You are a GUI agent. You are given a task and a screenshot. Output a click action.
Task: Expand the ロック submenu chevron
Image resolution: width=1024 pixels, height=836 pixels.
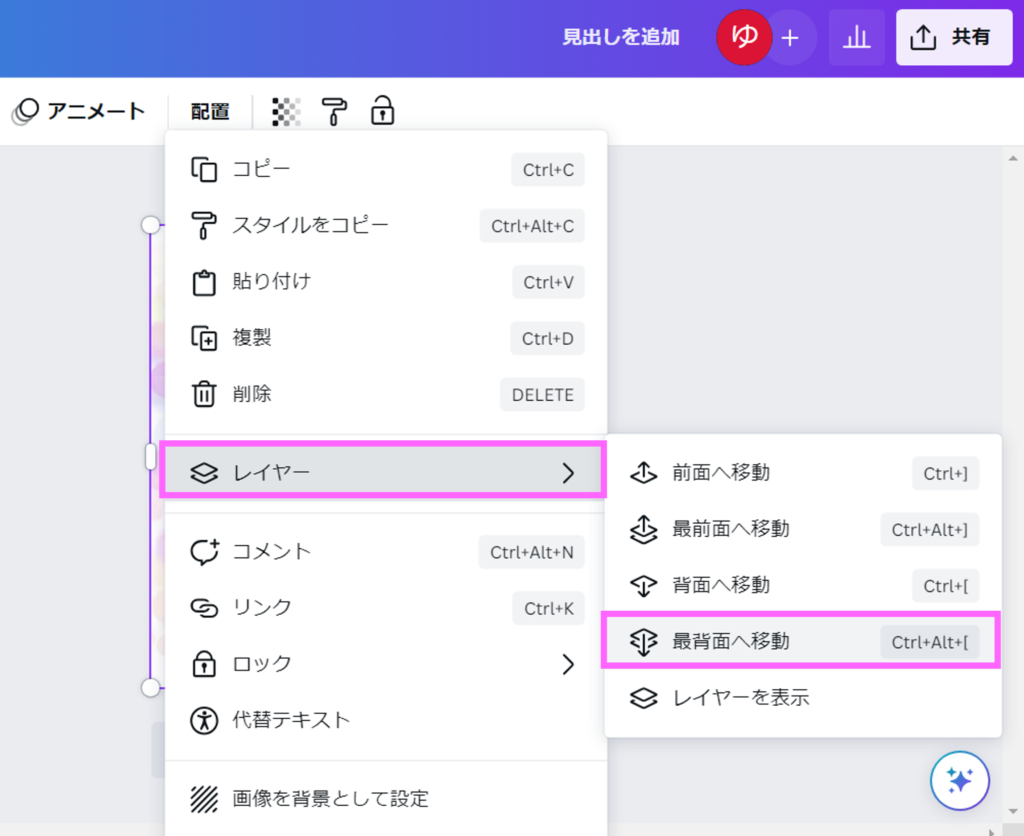pos(568,664)
